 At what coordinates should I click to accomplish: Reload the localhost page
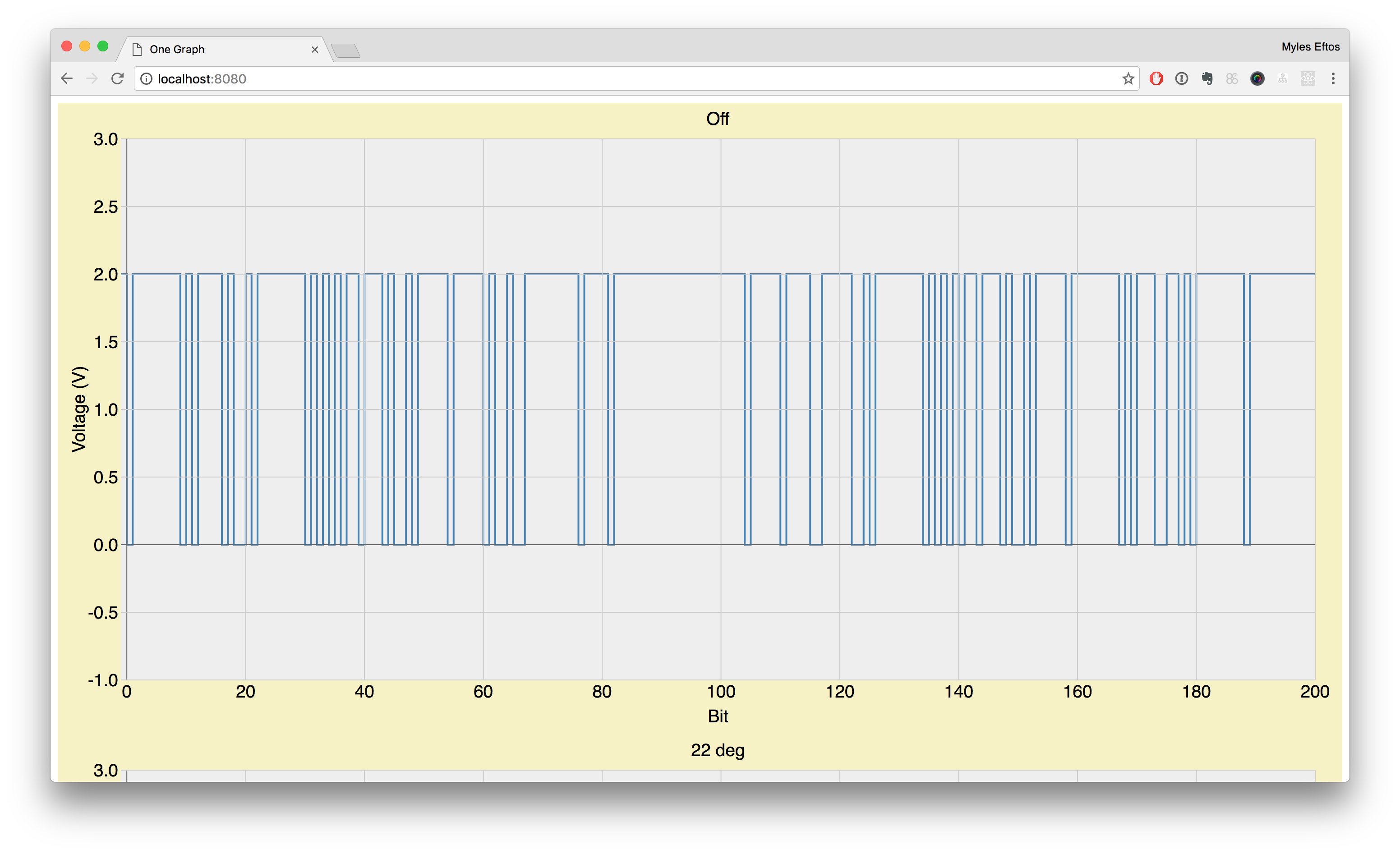pyautogui.click(x=118, y=78)
